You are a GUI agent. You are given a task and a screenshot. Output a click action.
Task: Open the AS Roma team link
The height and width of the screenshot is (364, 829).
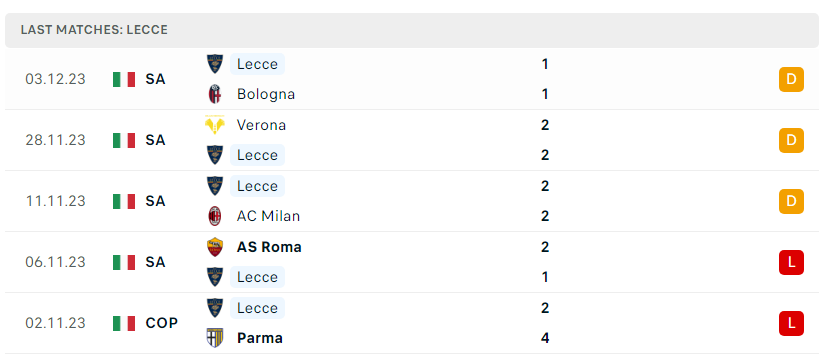coord(269,247)
